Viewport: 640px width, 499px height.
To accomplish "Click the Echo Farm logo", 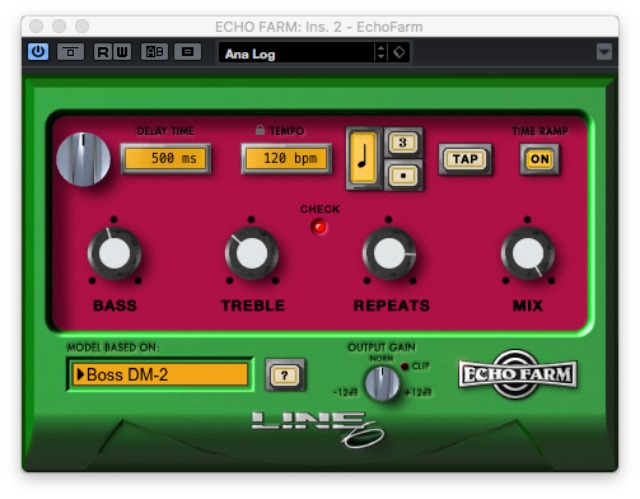I will click(518, 374).
